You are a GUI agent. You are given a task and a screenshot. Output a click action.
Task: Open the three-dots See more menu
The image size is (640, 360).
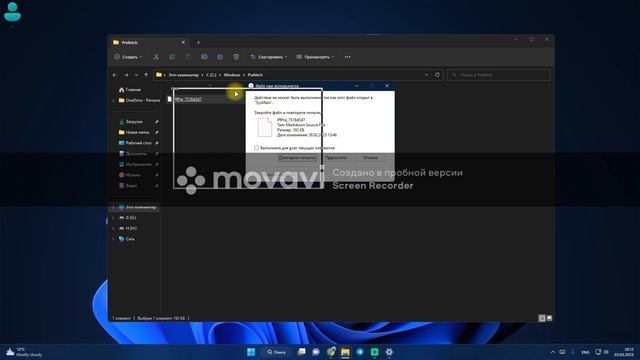tap(347, 57)
